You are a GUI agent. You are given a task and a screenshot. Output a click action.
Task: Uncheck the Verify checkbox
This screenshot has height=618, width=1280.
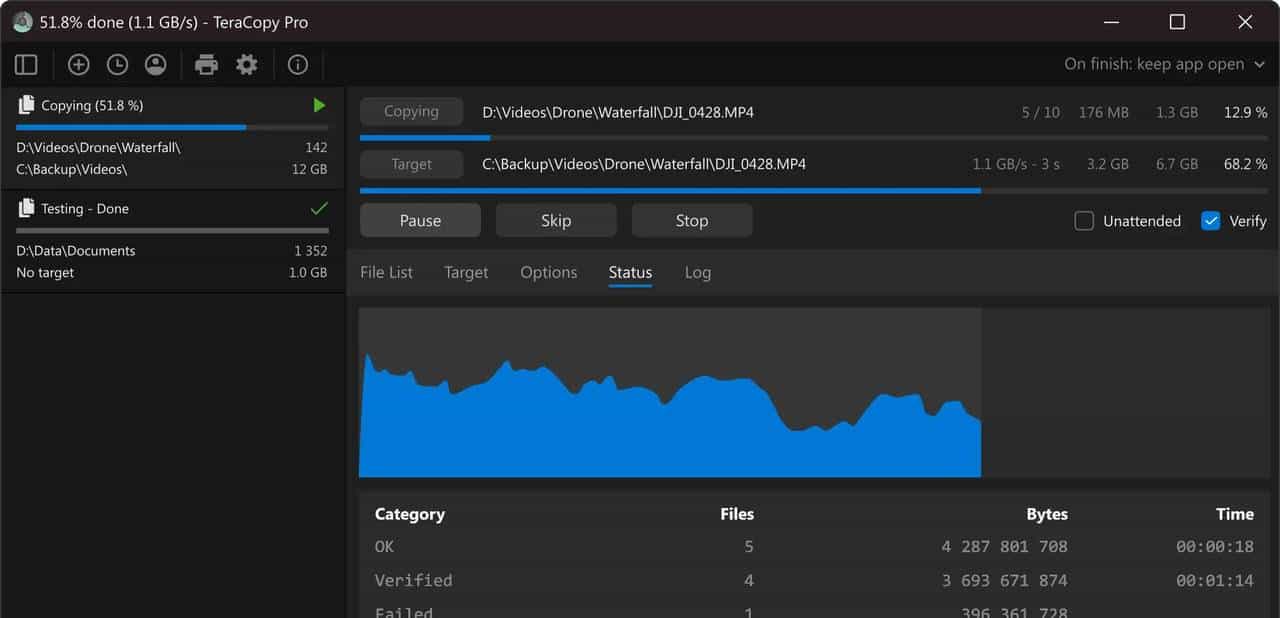(x=1211, y=221)
